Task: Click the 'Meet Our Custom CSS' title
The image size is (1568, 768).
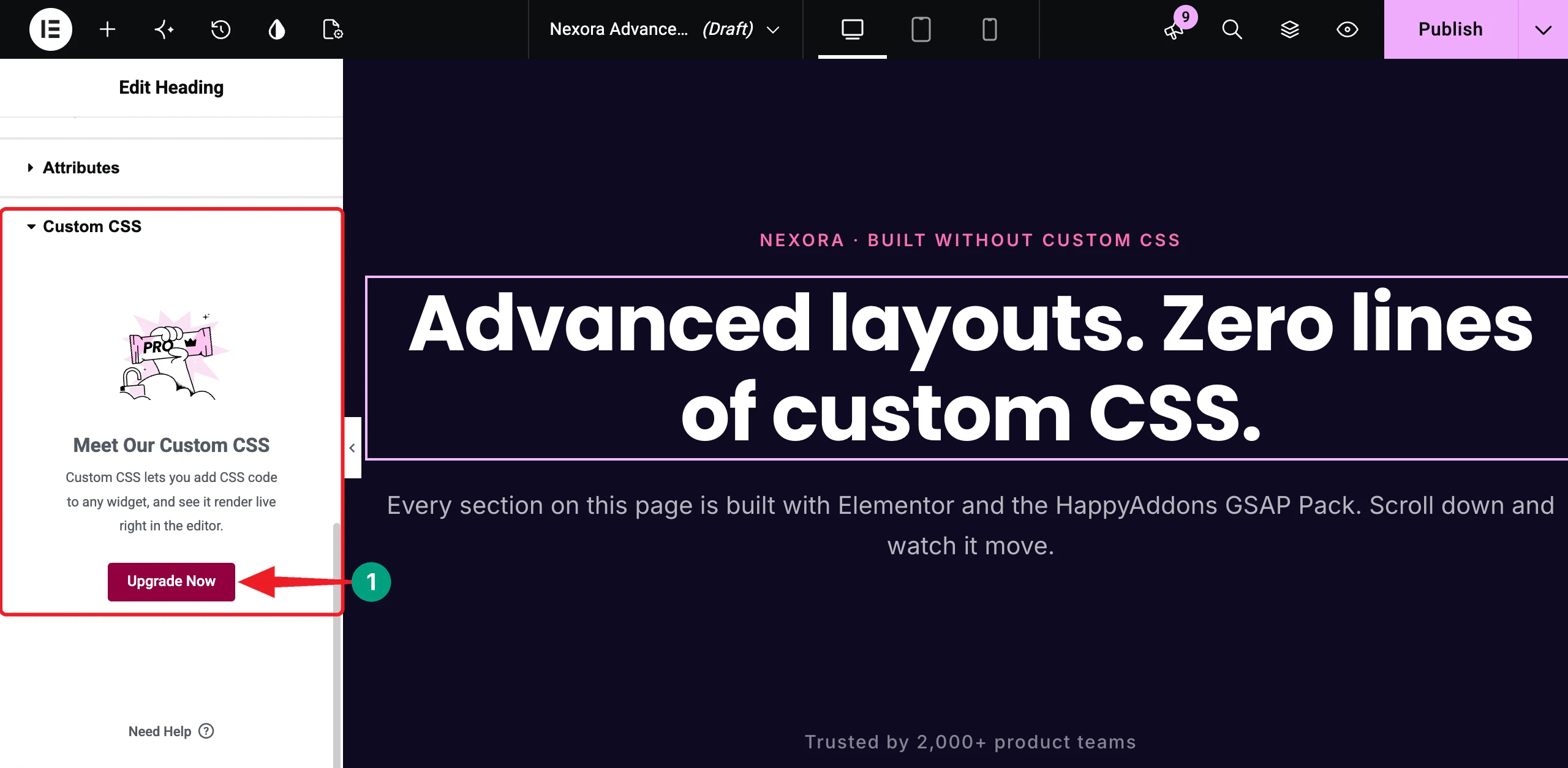Action: point(171,445)
